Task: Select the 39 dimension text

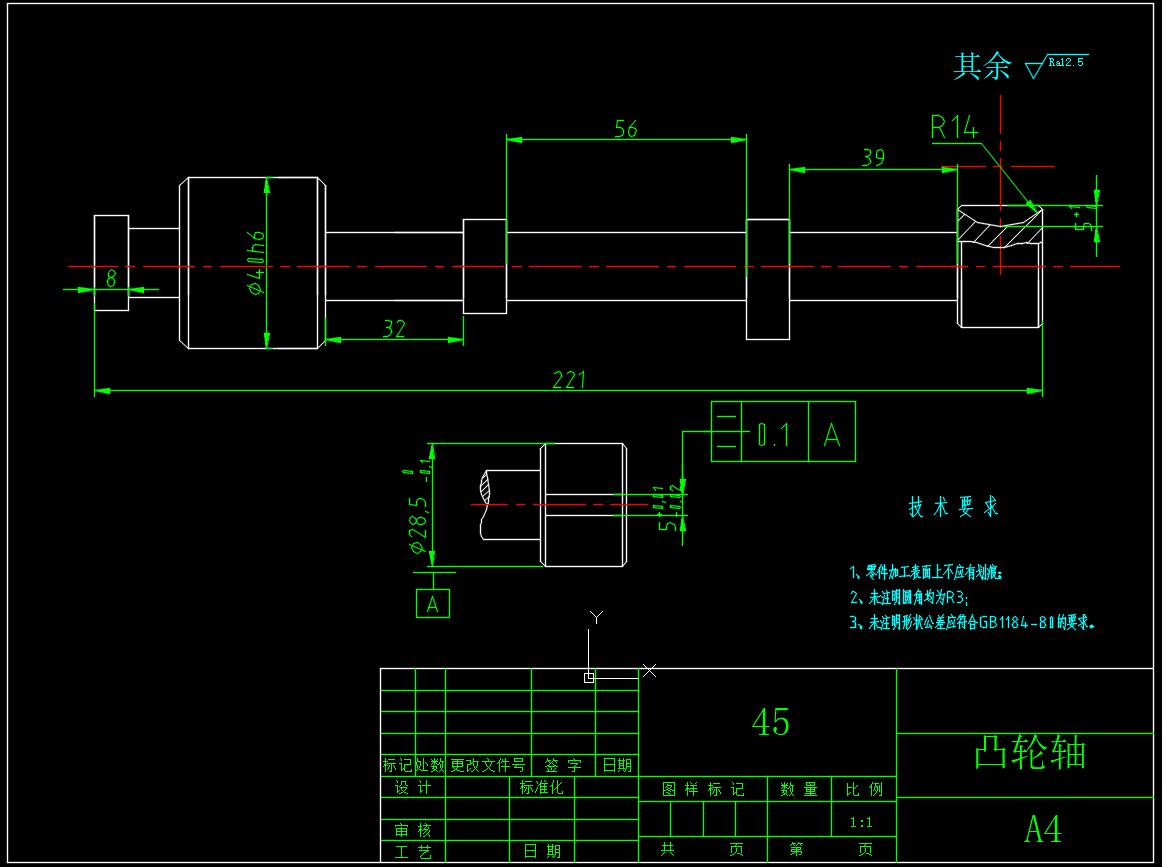Action: click(x=873, y=158)
